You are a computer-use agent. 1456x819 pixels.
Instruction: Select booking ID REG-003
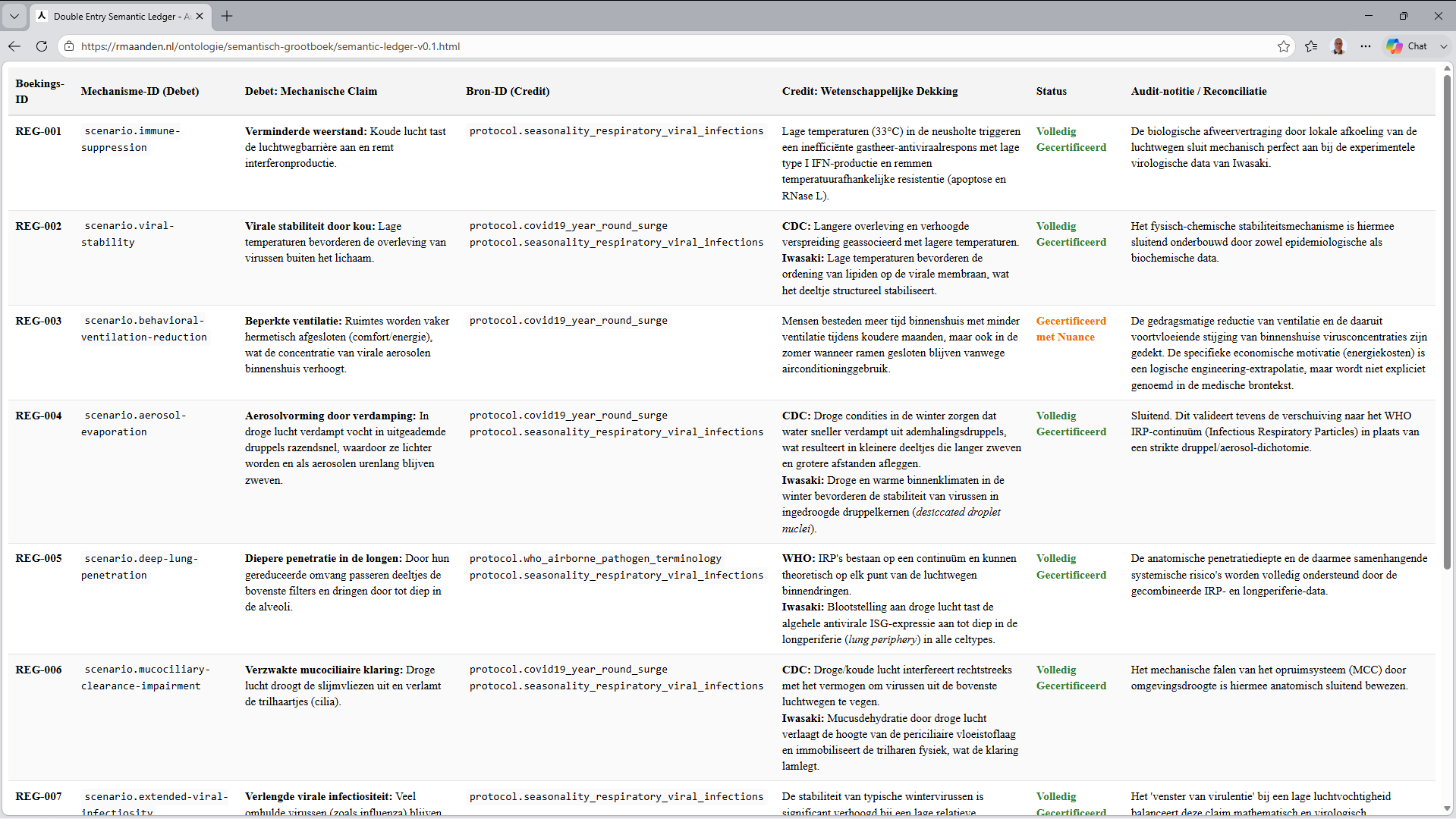pos(39,321)
